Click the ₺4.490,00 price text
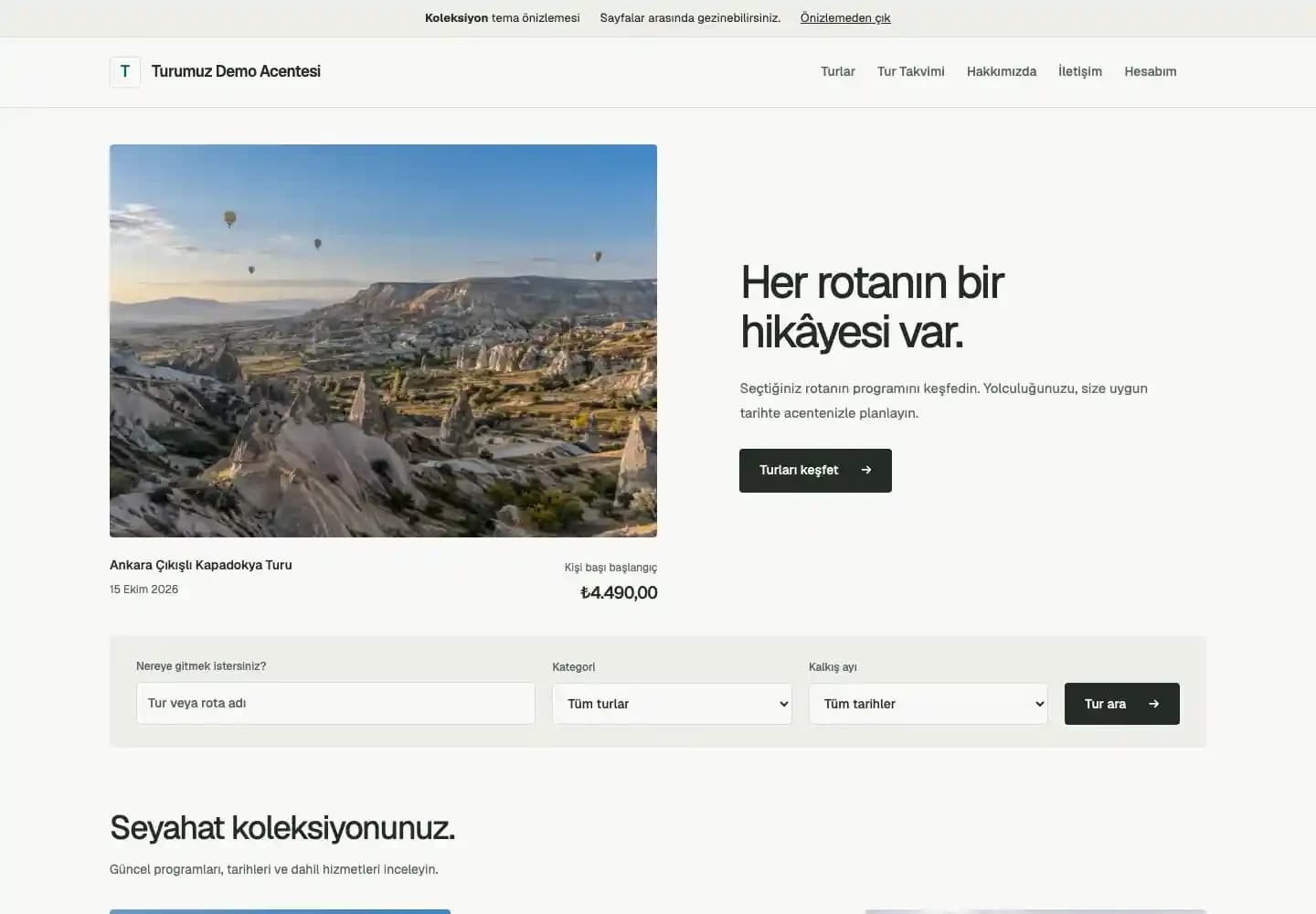 pos(619,592)
